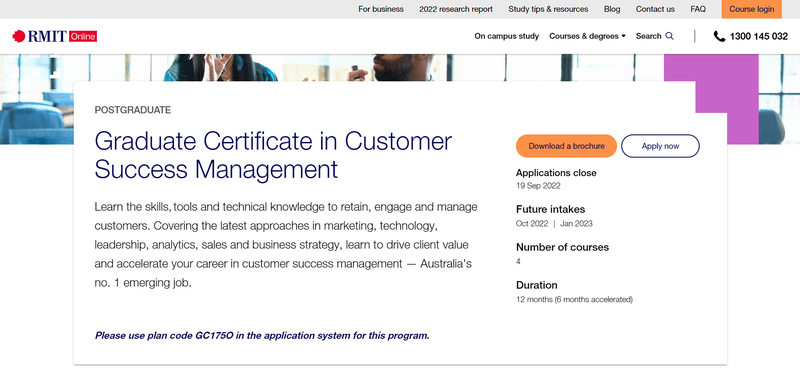800x378 pixels.
Task: Click the Number of courses heading
Action: pos(562,247)
